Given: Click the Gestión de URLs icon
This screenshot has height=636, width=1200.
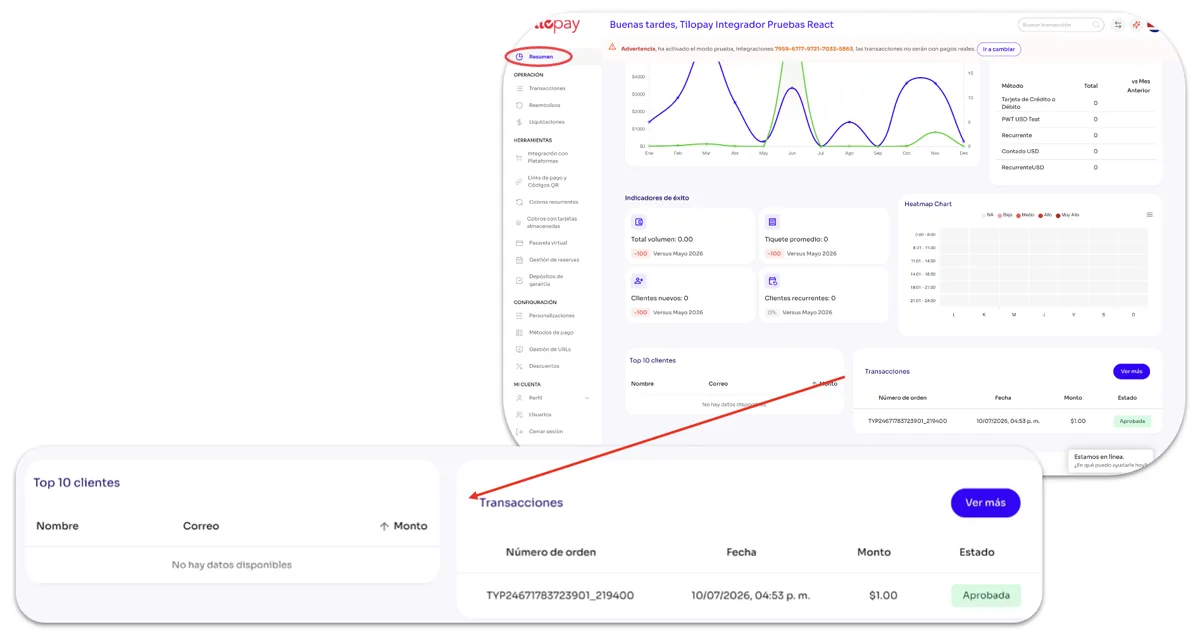Looking at the screenshot, I should (519, 349).
